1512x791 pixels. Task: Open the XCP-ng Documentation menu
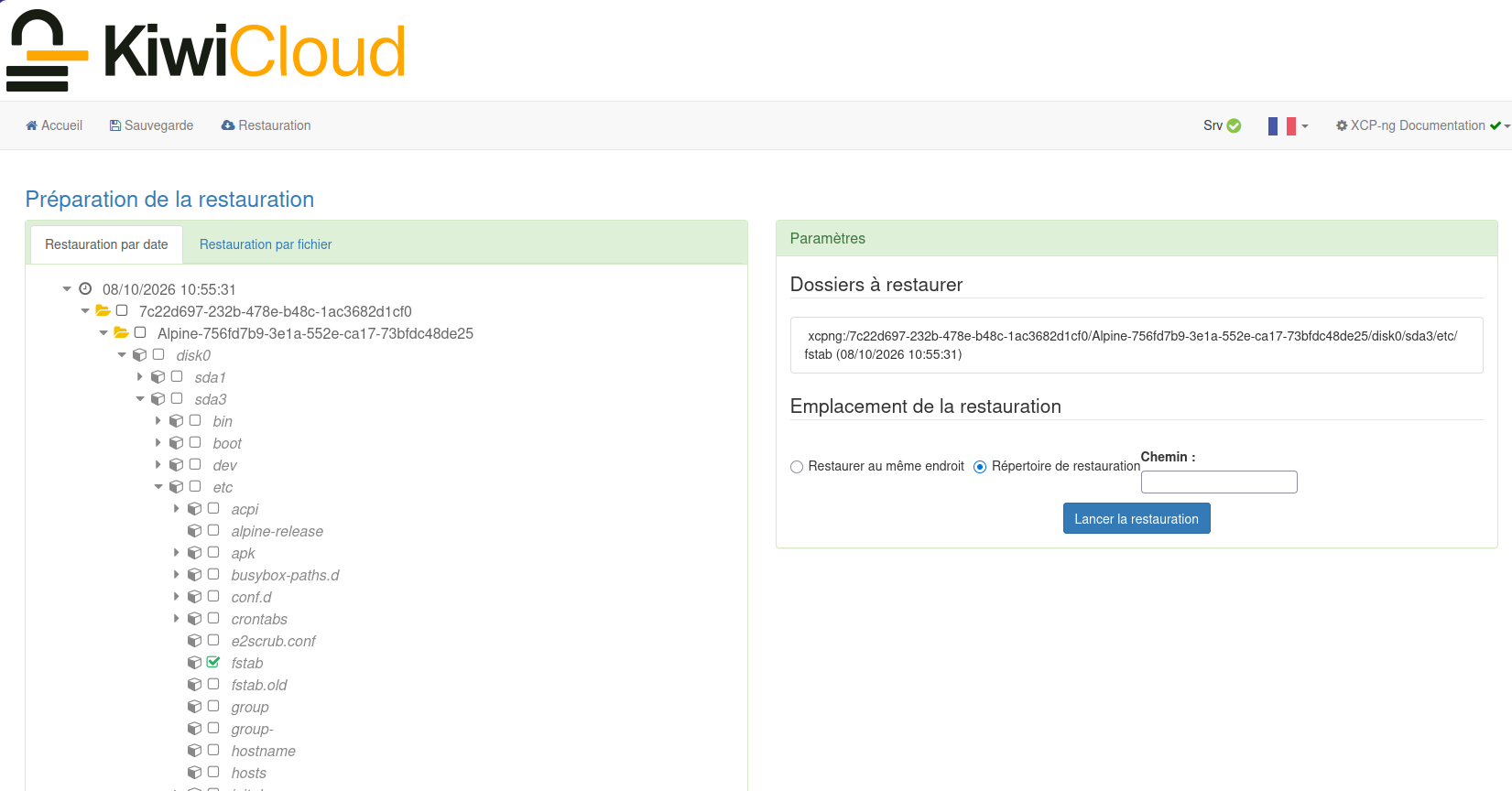coord(1422,125)
